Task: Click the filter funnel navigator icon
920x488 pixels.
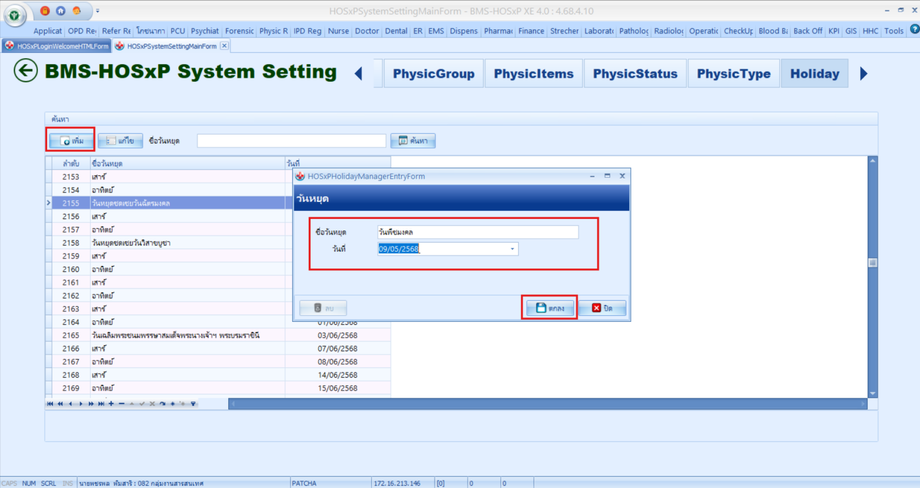Action: [x=193, y=404]
